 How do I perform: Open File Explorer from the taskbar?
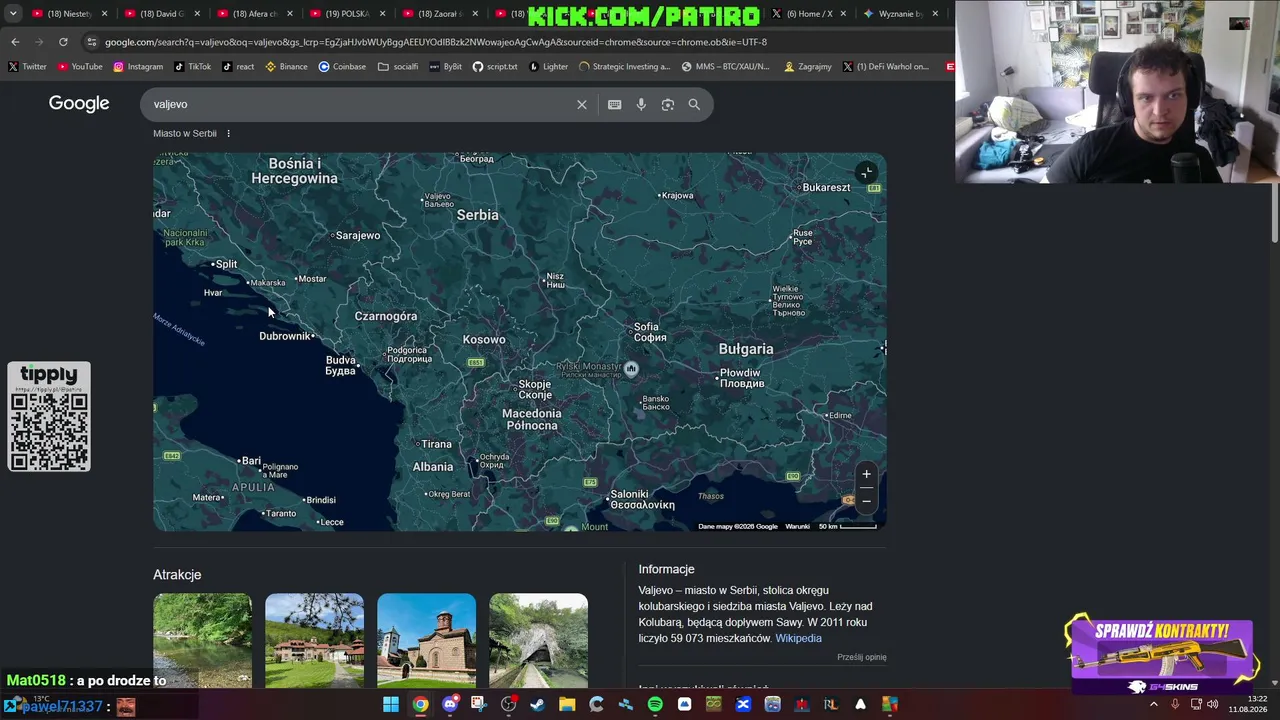point(567,705)
